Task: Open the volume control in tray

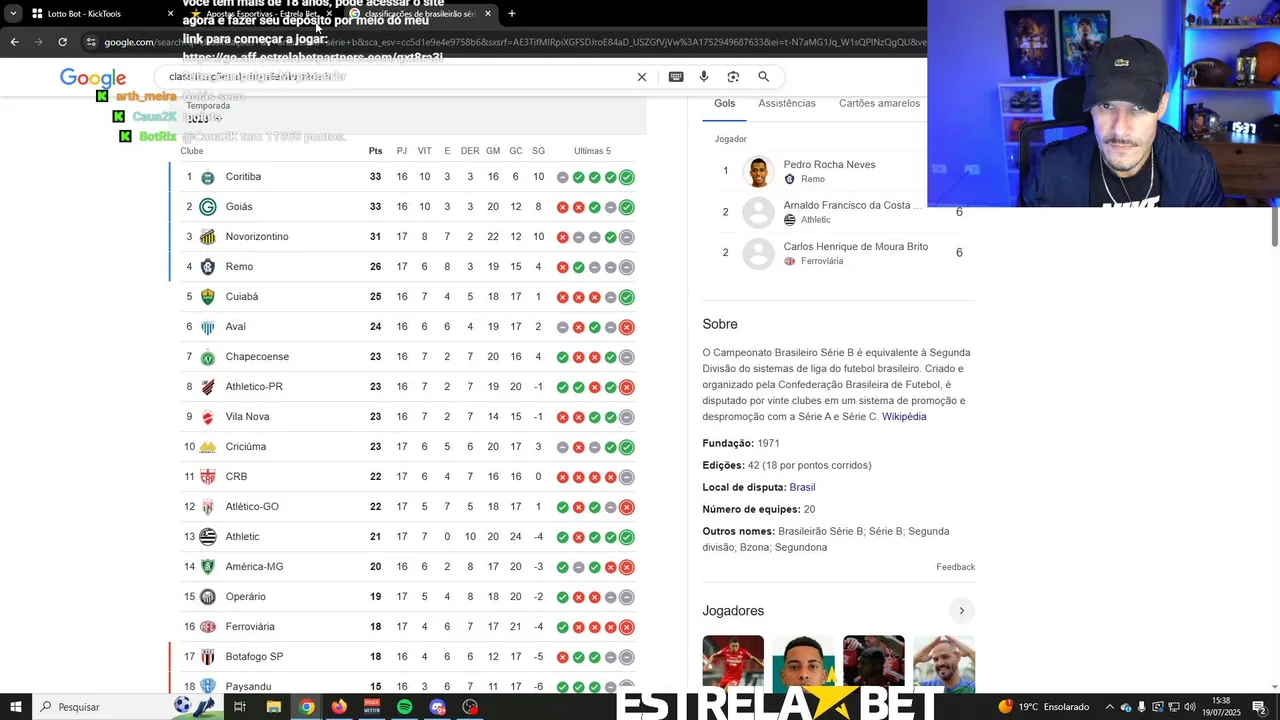Action: [1189, 707]
